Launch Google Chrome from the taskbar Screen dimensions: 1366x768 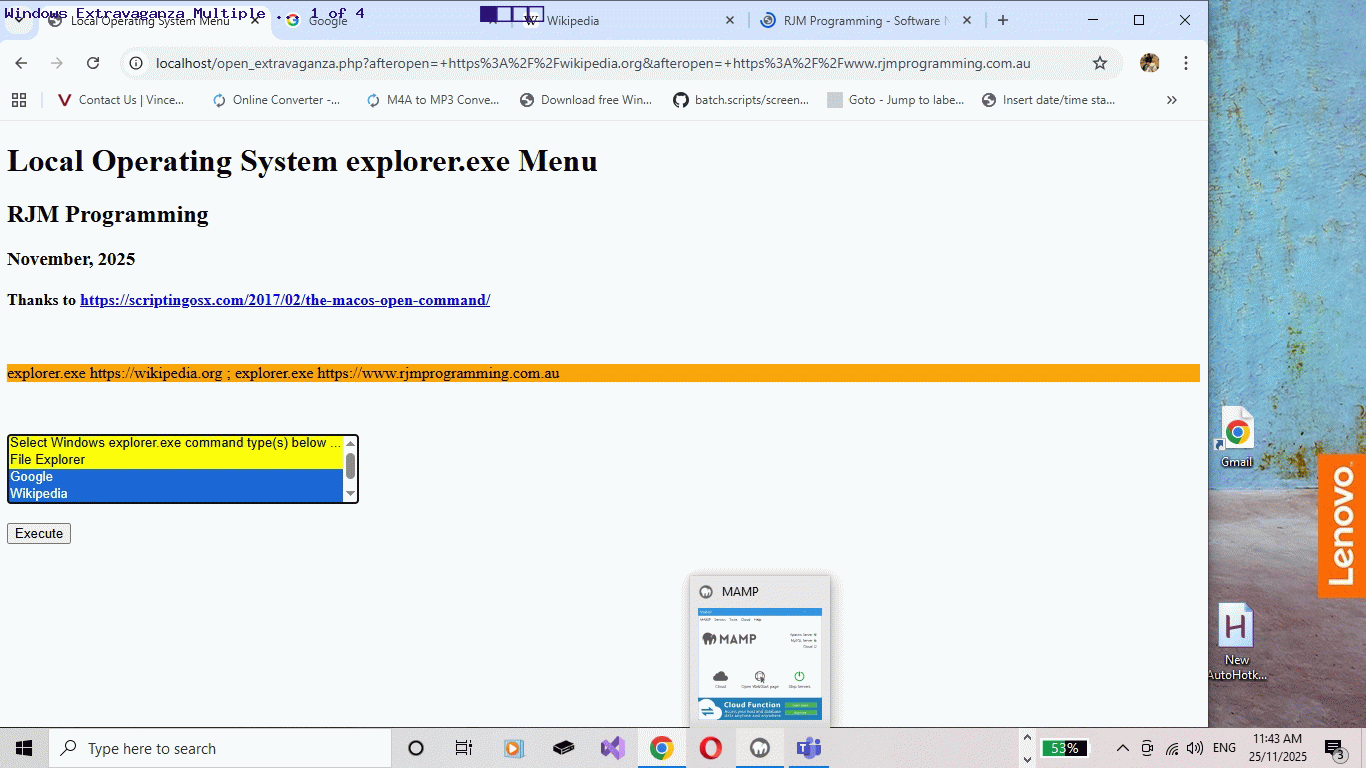pyautogui.click(x=661, y=747)
